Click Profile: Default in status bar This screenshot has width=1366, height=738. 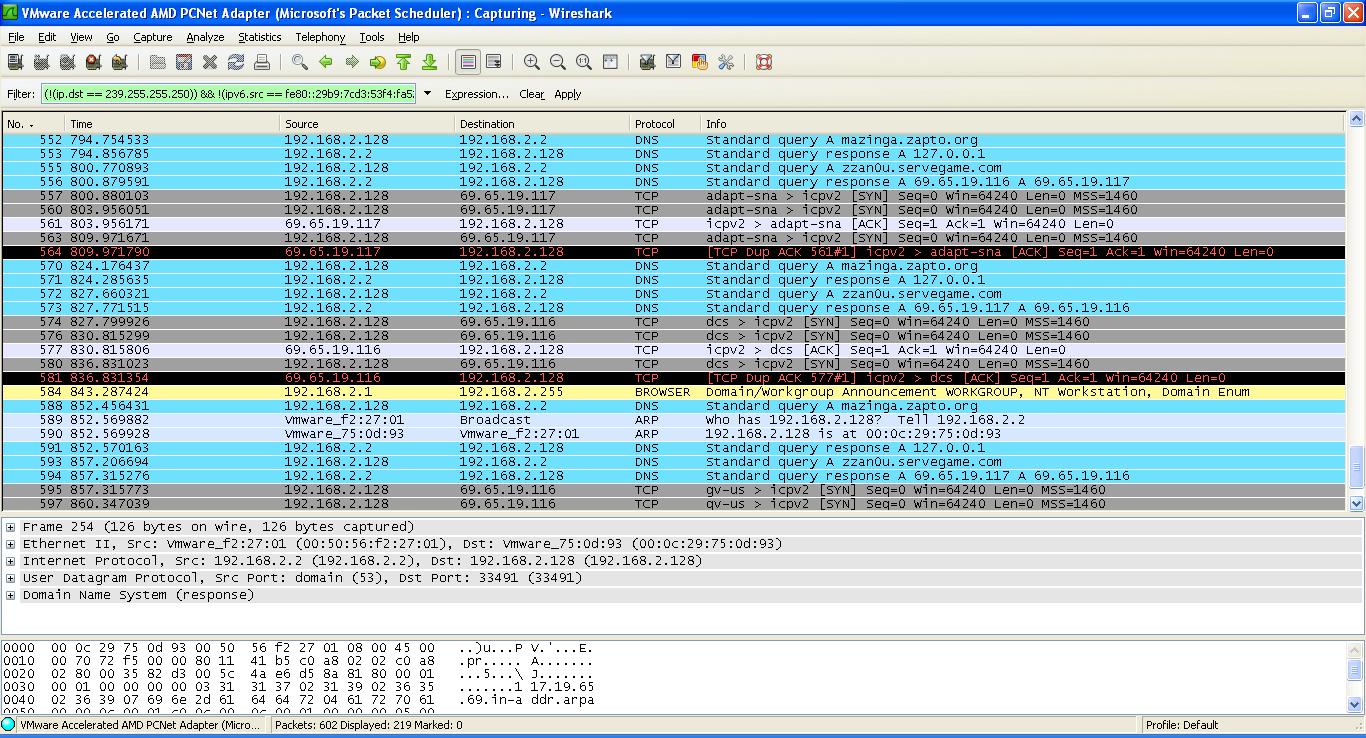tap(1182, 725)
